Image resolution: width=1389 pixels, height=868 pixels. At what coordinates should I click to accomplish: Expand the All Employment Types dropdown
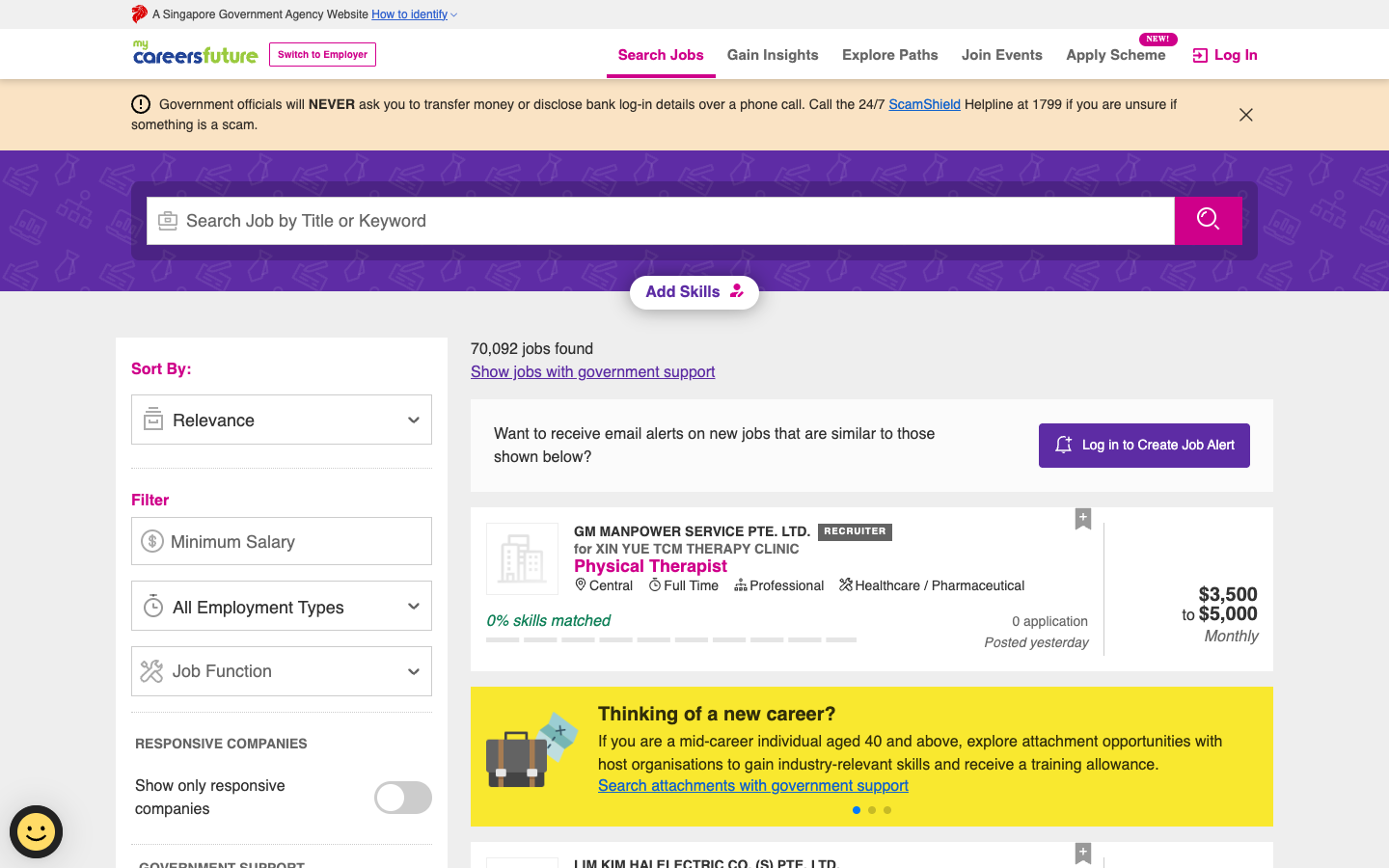click(x=282, y=606)
